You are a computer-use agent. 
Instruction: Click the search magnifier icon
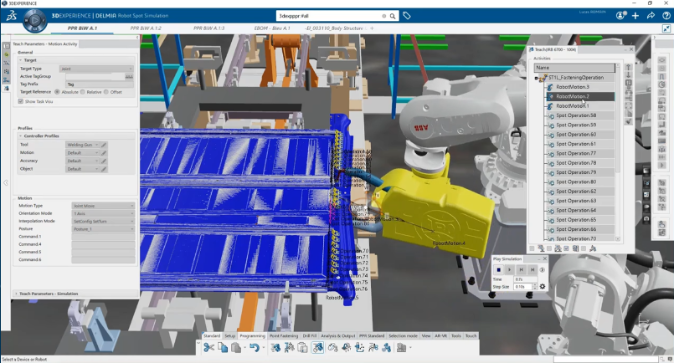click(x=392, y=16)
